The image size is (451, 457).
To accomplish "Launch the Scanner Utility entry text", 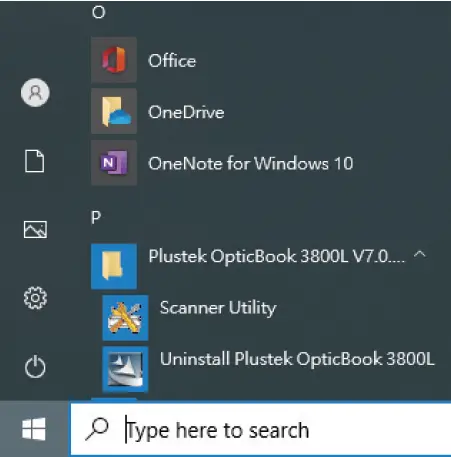I will (x=218, y=308).
